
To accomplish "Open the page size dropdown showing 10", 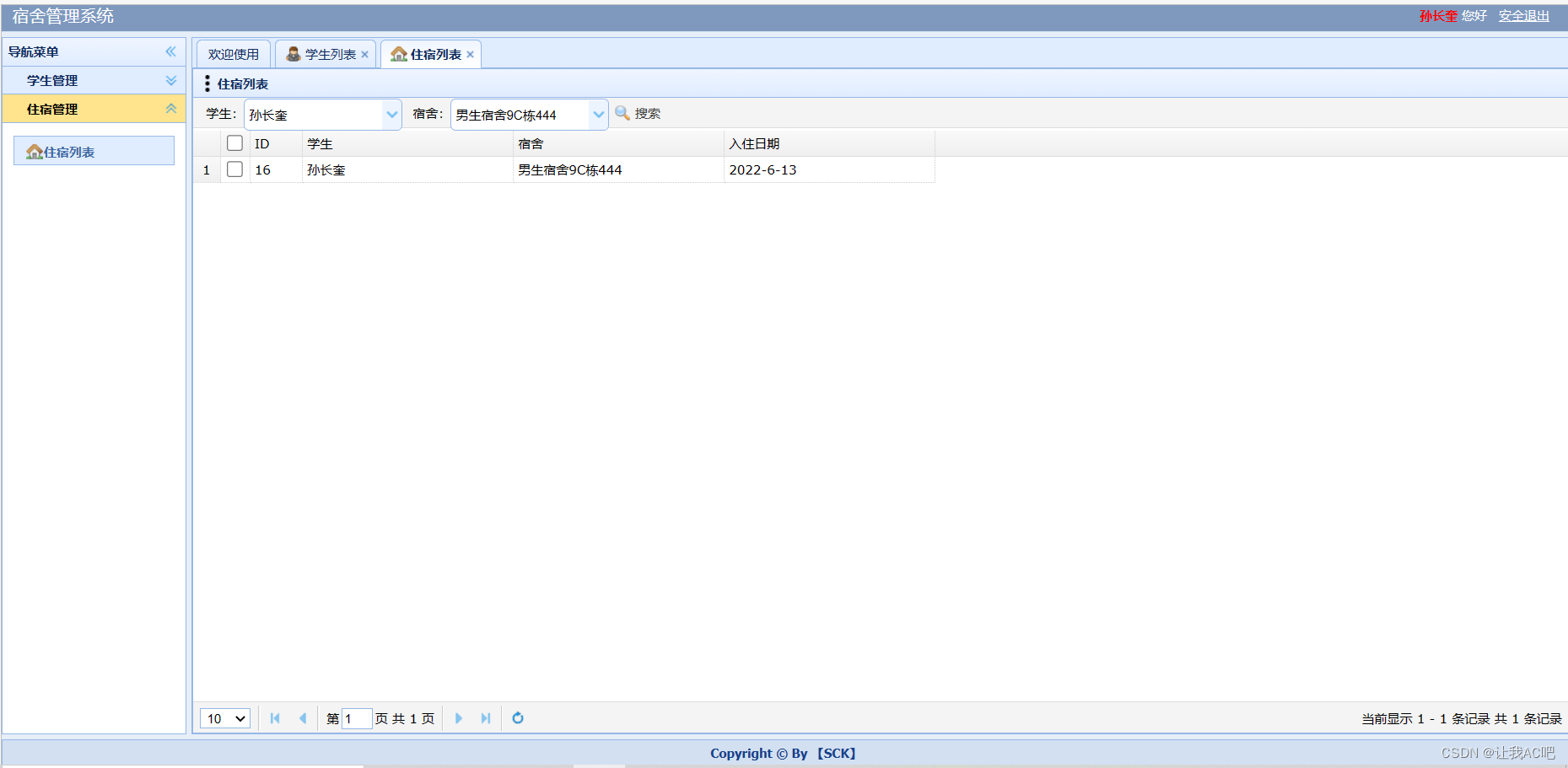I will click(x=225, y=718).
